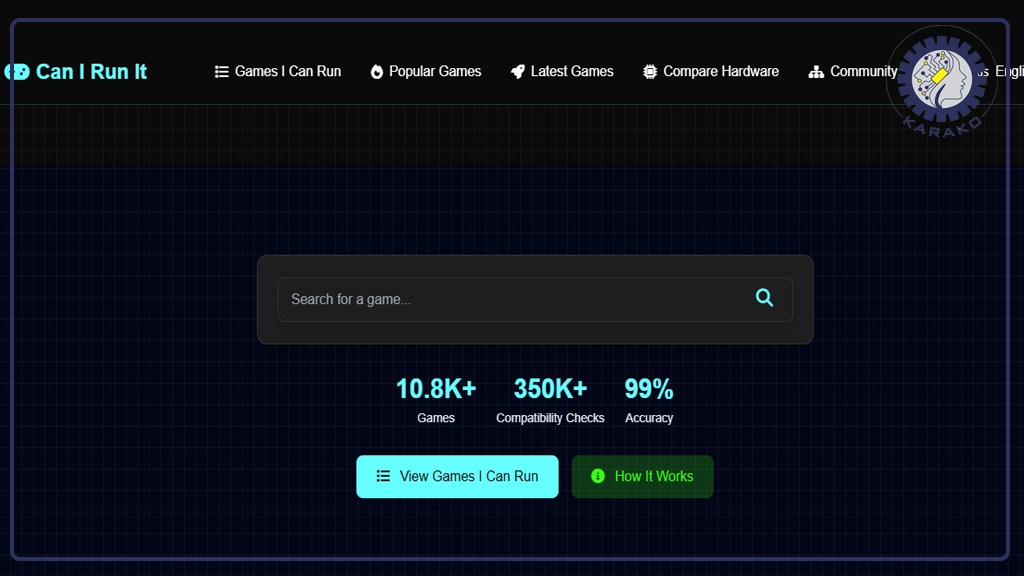Open Games I Can Run menu item
Screen dimensions: 1024x576
point(278,71)
